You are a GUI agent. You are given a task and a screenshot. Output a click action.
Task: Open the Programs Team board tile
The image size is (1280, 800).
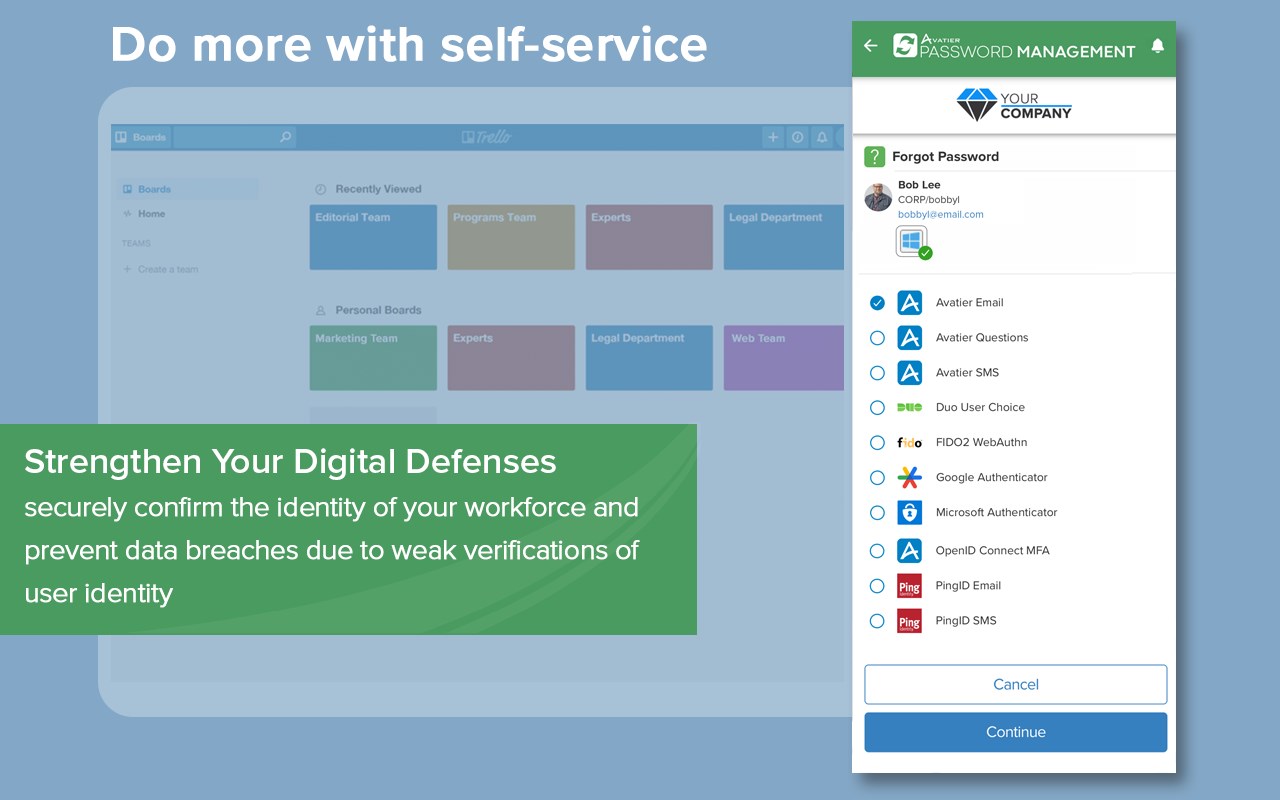511,237
